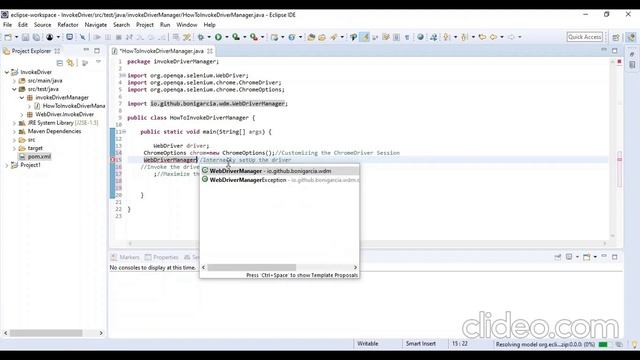
Task: Click the Back navigation arrow icon
Action: (494, 37)
